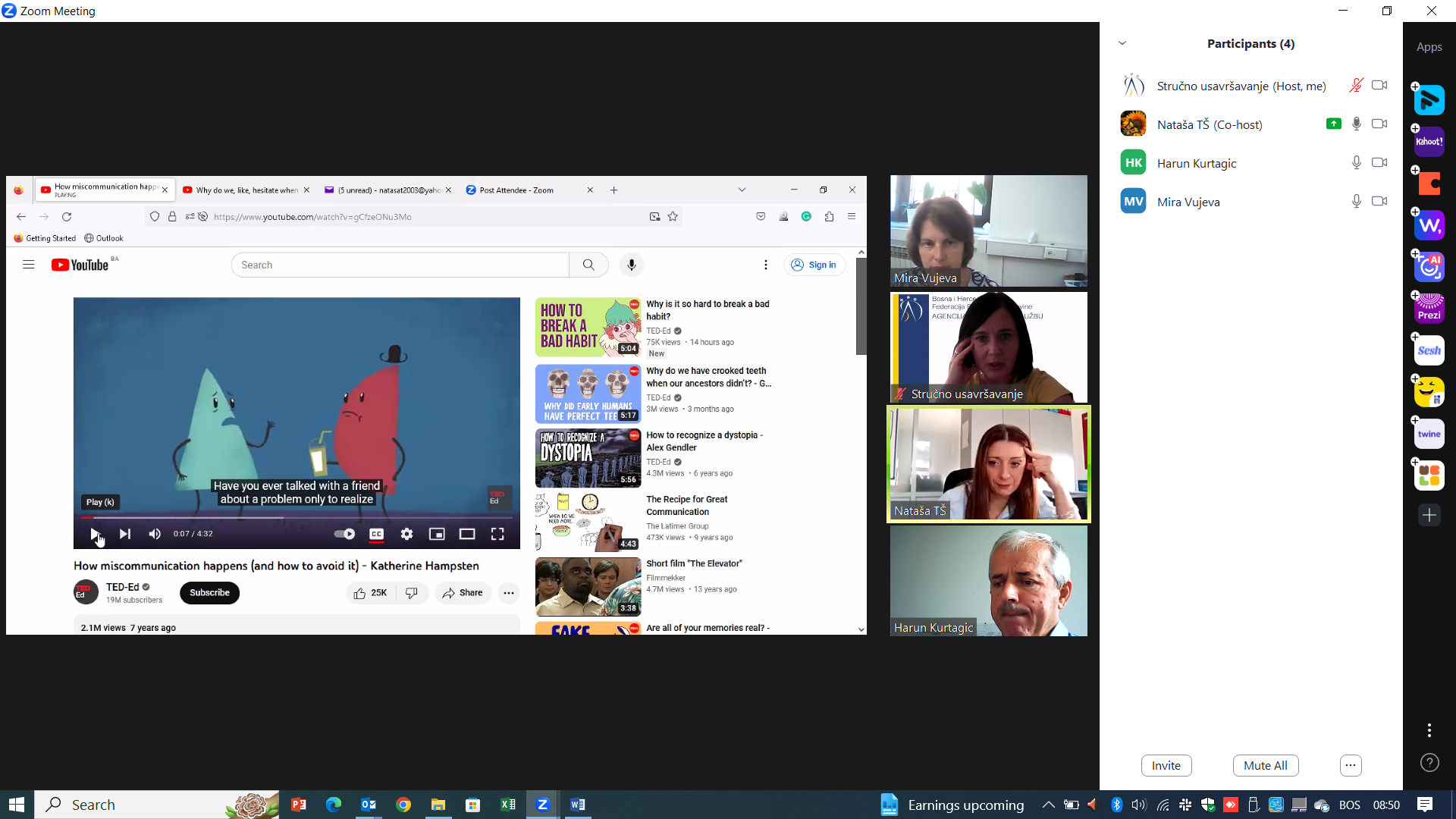Viewport: 1456px width, 819px height.
Task: Toggle microphone for Nataša TŠ in participants
Action: click(x=1356, y=124)
